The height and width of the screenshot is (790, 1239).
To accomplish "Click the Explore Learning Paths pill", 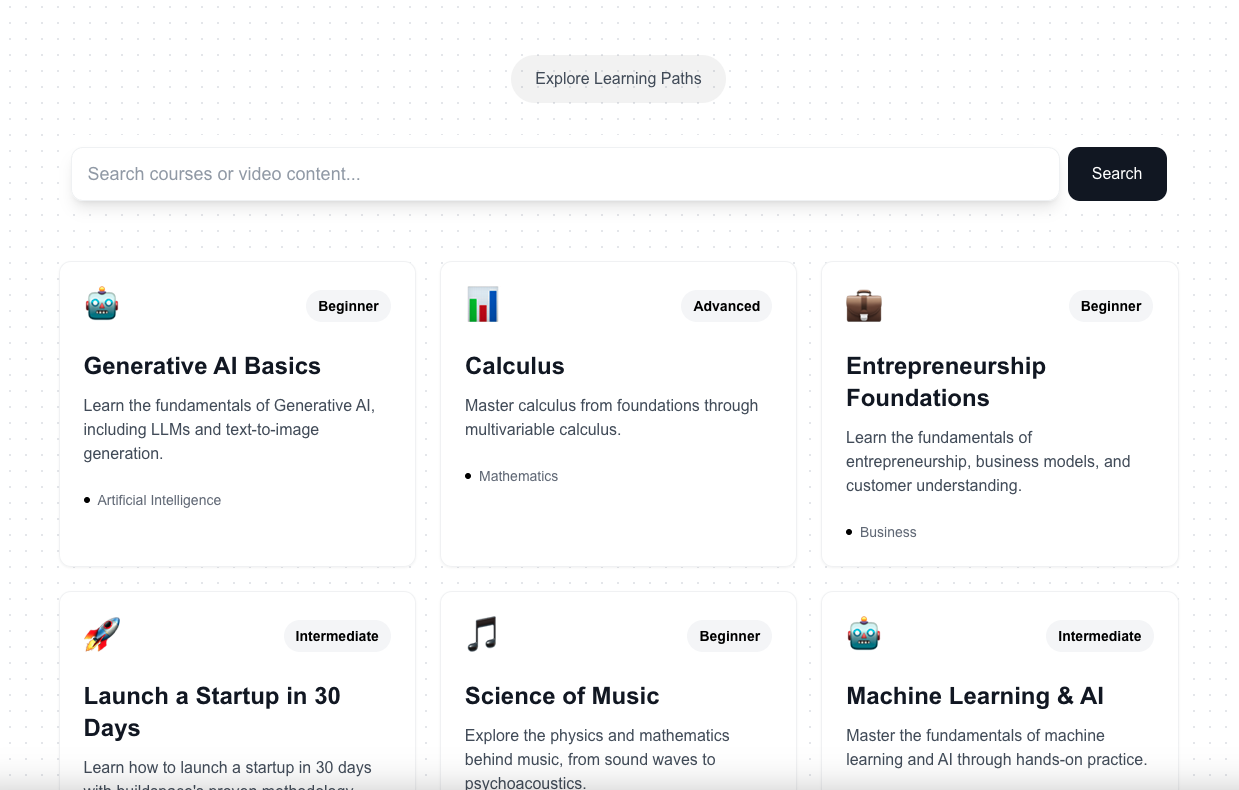I will (x=618, y=79).
